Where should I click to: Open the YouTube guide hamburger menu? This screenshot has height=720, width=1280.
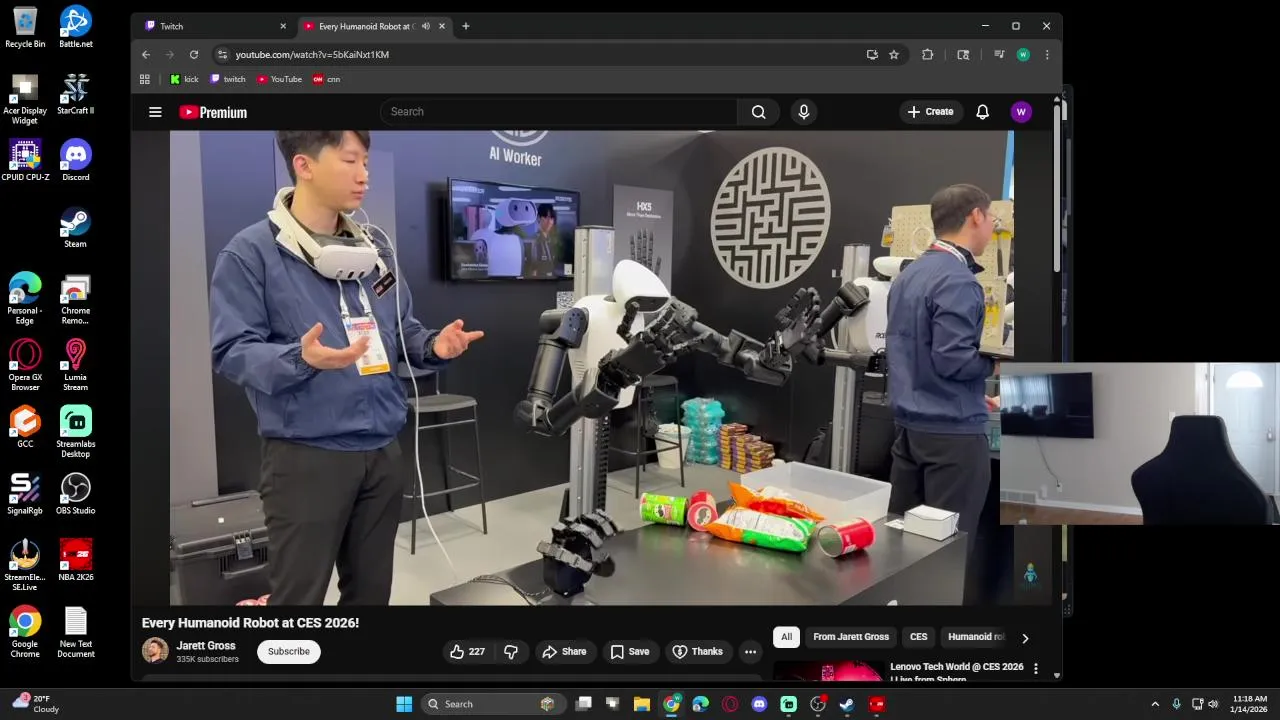[x=155, y=112]
